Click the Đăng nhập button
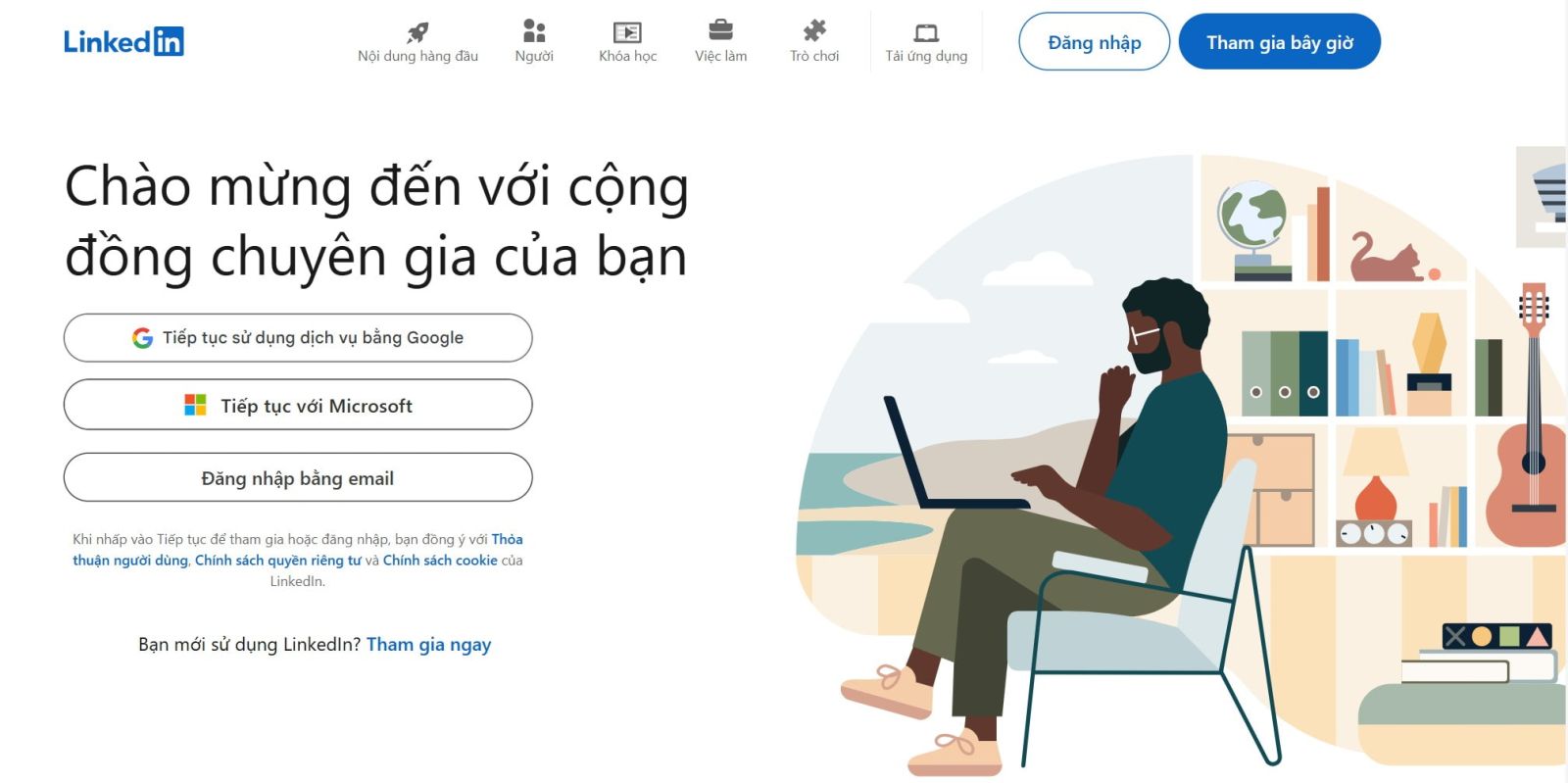 click(1095, 42)
